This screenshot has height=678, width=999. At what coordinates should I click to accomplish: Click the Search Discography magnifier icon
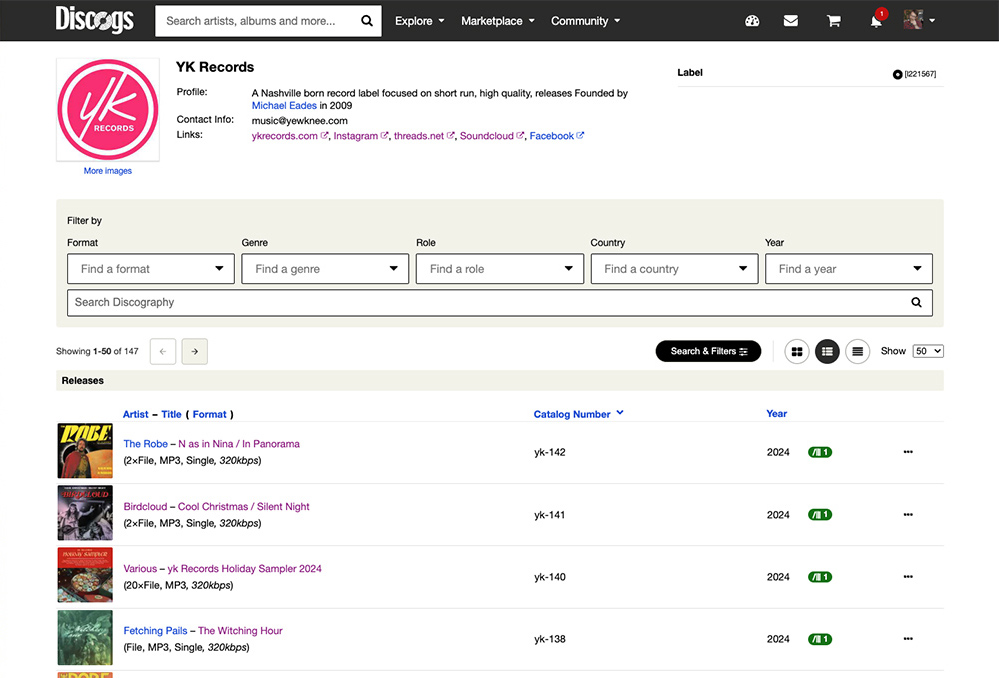tap(916, 302)
